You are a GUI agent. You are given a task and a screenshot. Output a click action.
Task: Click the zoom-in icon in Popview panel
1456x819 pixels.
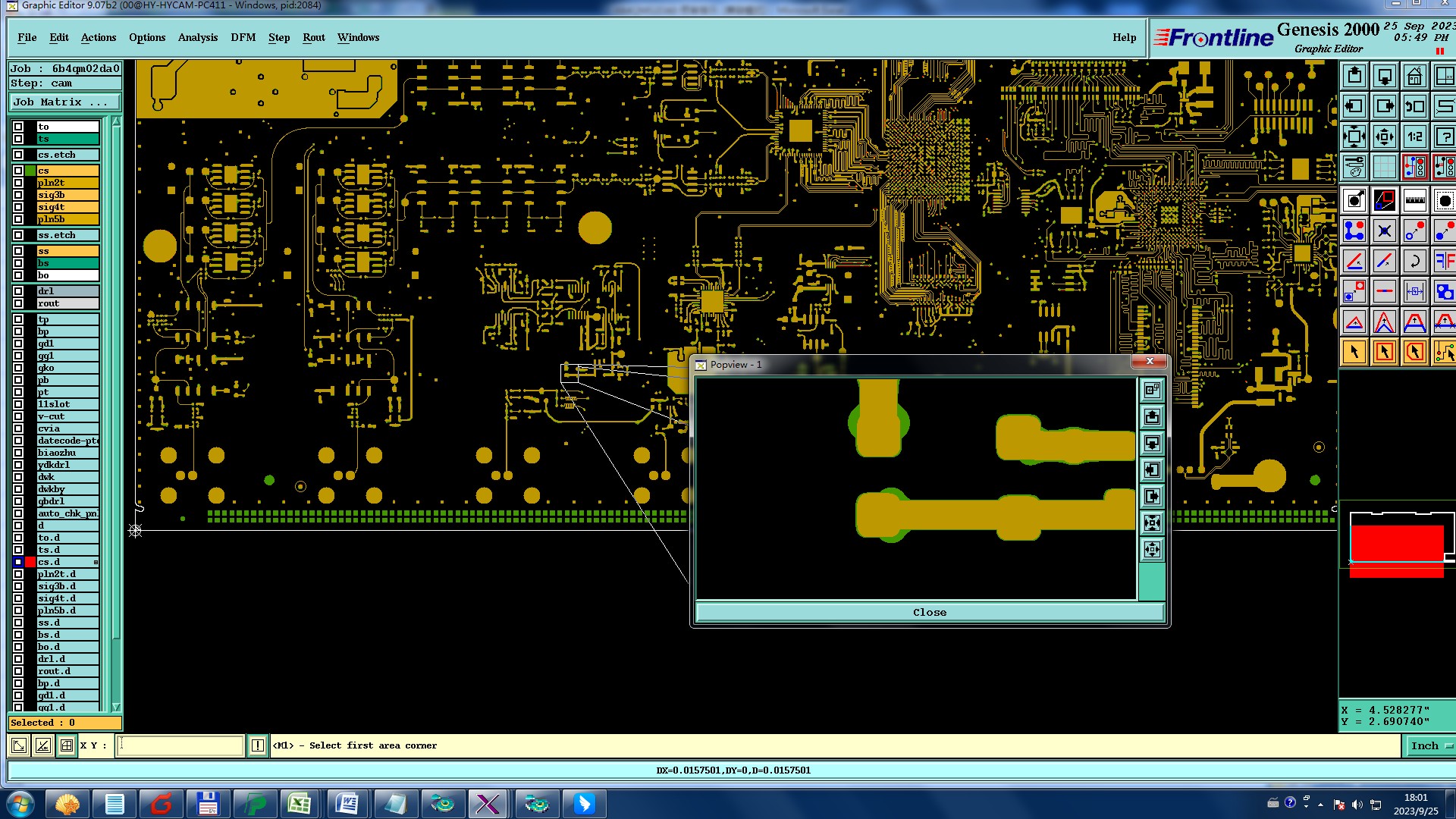click(1152, 522)
